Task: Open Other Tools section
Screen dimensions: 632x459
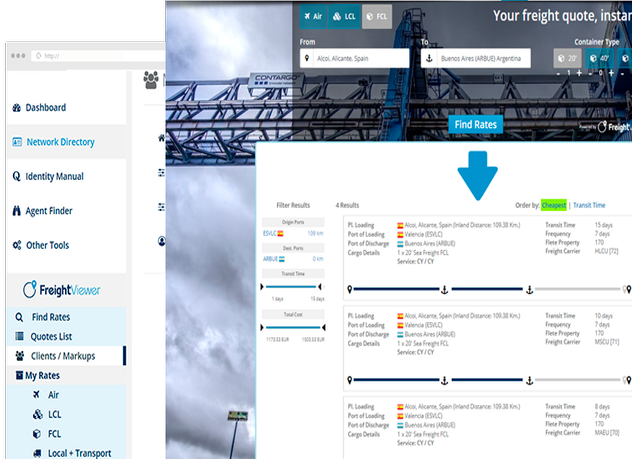Action: 47,245
